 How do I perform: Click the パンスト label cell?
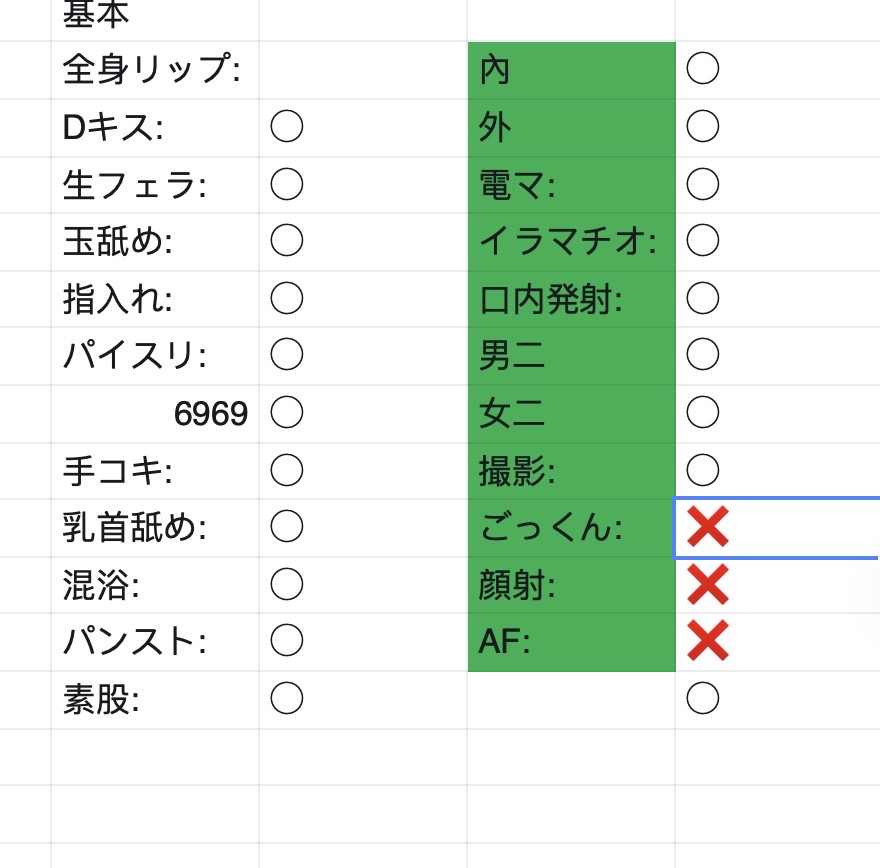tap(155, 641)
